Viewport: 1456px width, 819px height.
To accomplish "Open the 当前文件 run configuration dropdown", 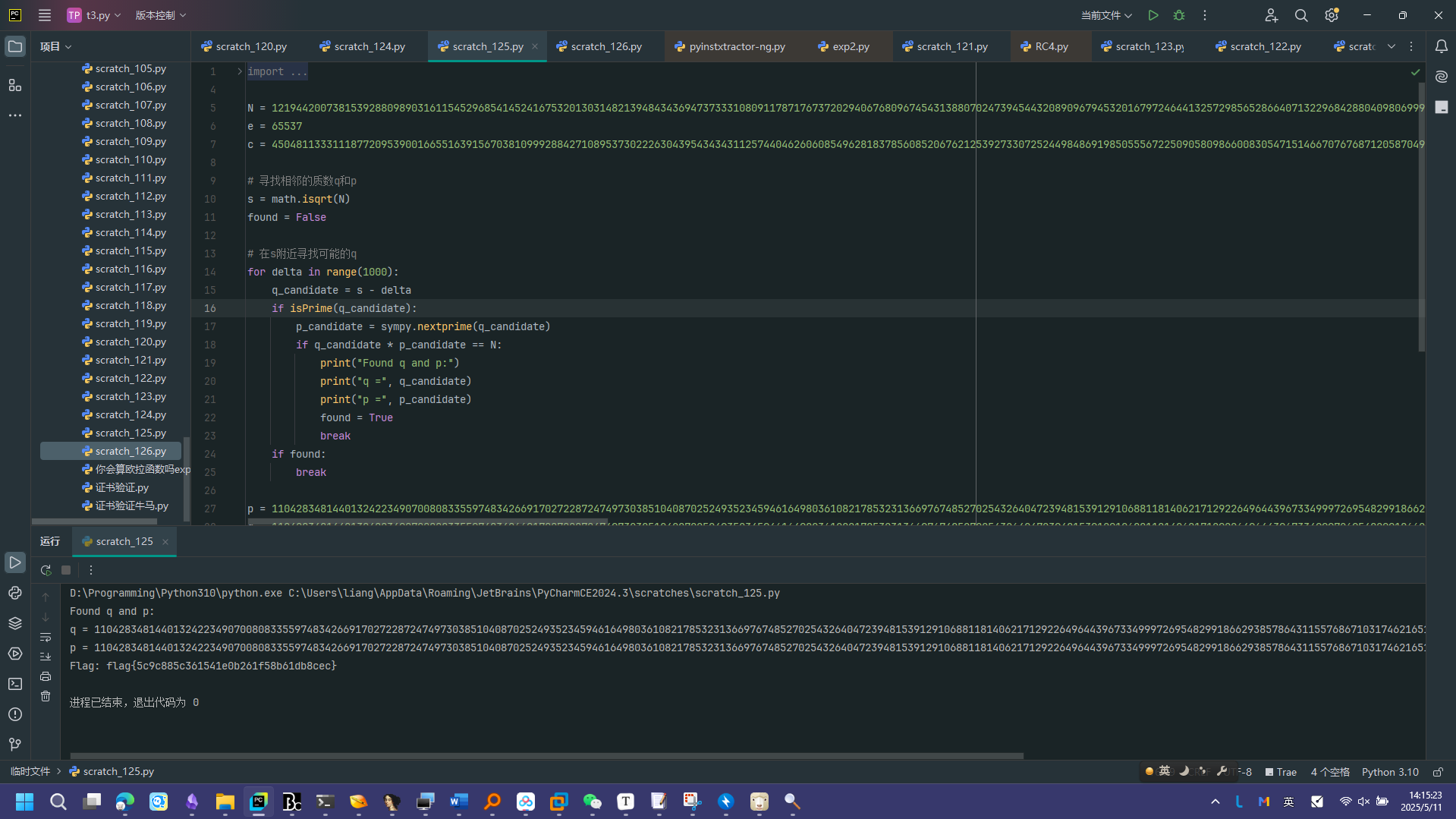I will [x=1105, y=15].
